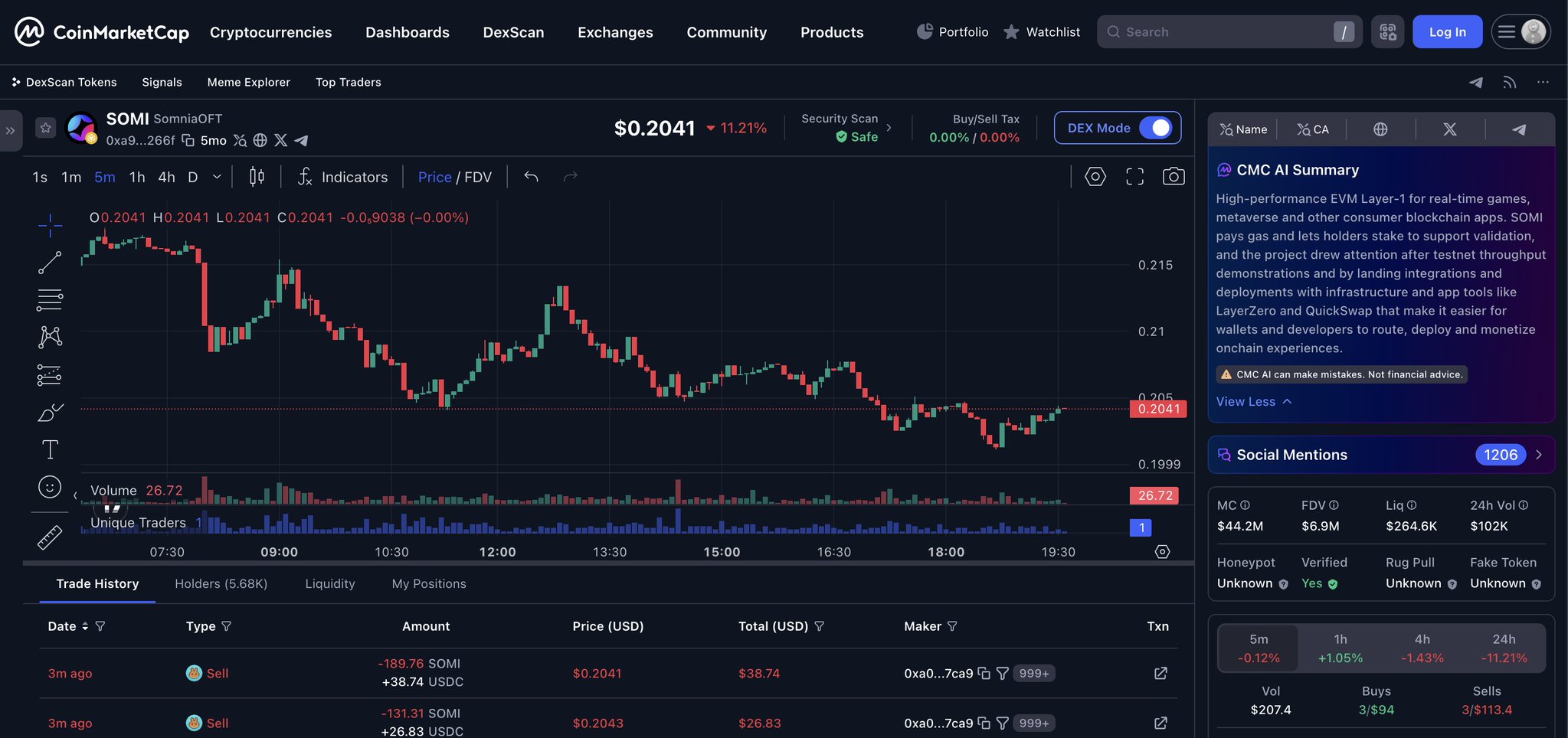The image size is (1568, 738).
Task: Open the Signals page
Action: (x=162, y=82)
